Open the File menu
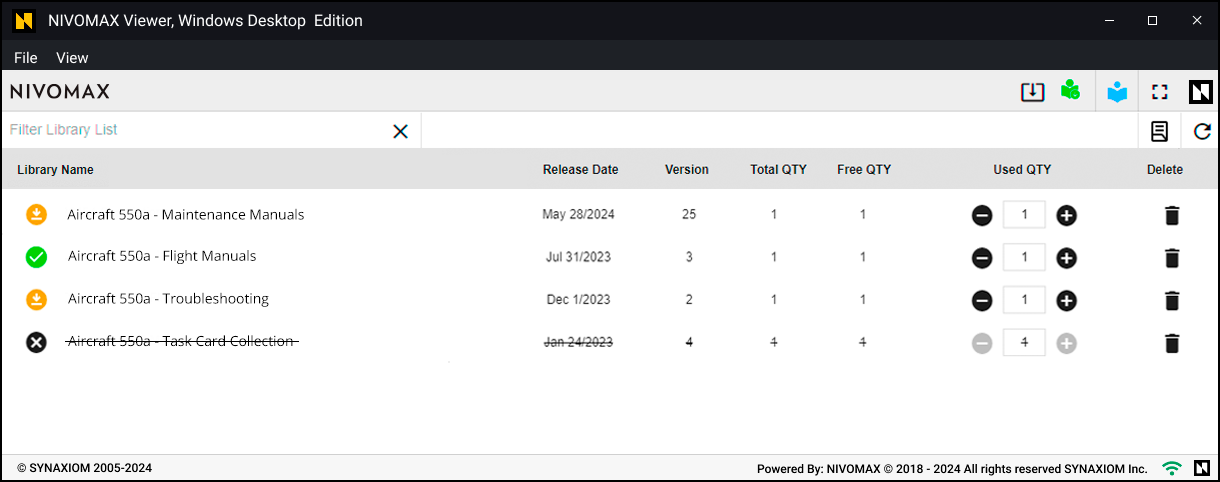The height and width of the screenshot is (482, 1220). (26, 58)
